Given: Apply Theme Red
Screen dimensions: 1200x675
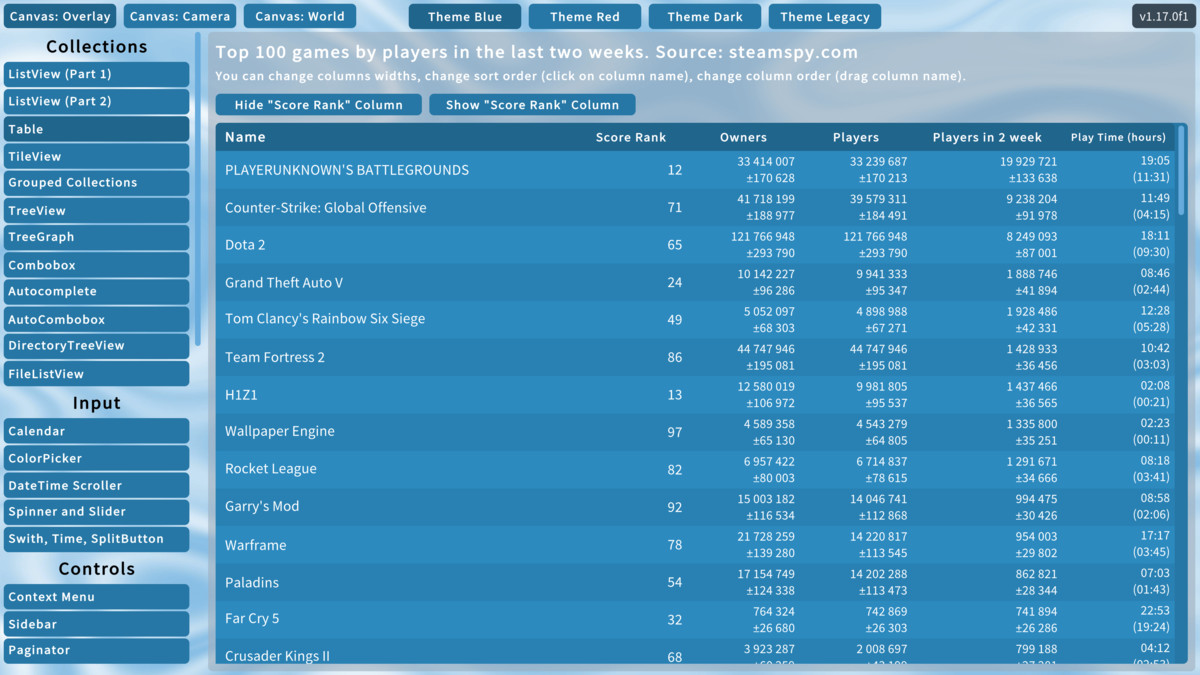Looking at the screenshot, I should (585, 17).
